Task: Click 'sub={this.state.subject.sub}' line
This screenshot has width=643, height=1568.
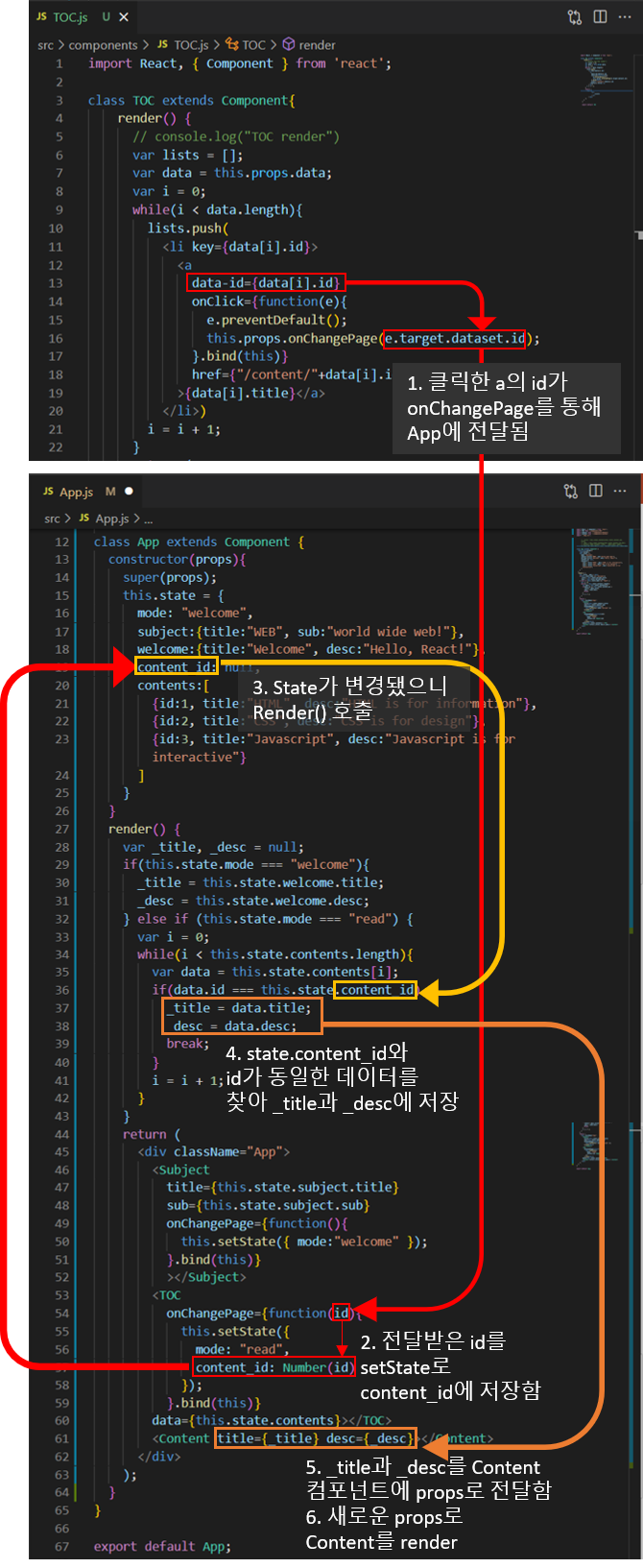Action: pos(268,1205)
